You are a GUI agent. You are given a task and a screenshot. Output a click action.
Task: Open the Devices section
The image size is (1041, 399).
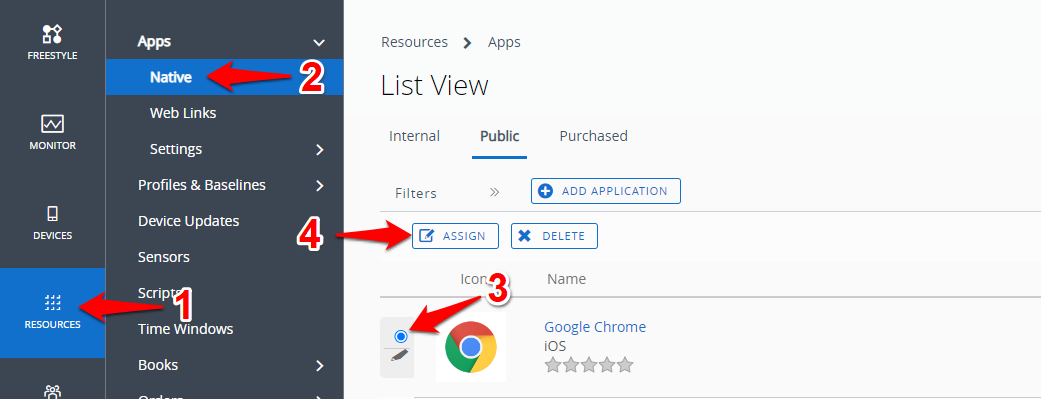52,223
